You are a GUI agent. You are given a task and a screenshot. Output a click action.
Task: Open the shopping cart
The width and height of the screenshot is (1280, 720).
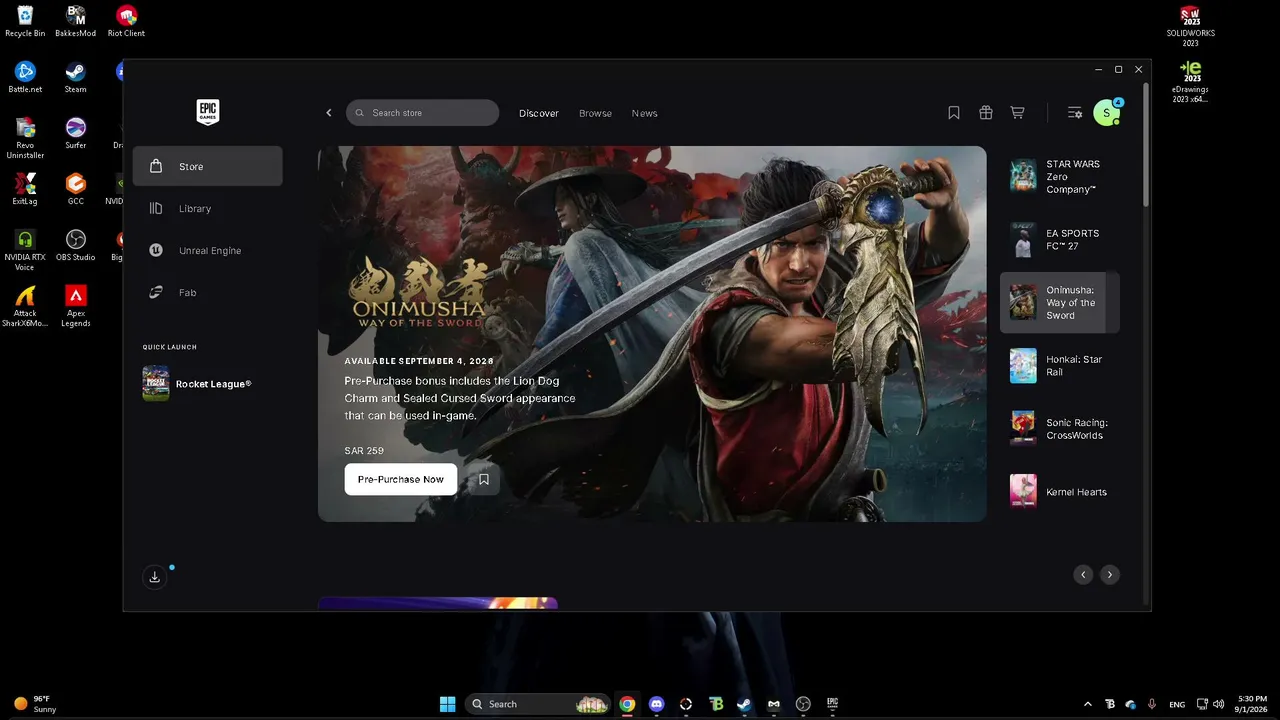tap(1017, 113)
